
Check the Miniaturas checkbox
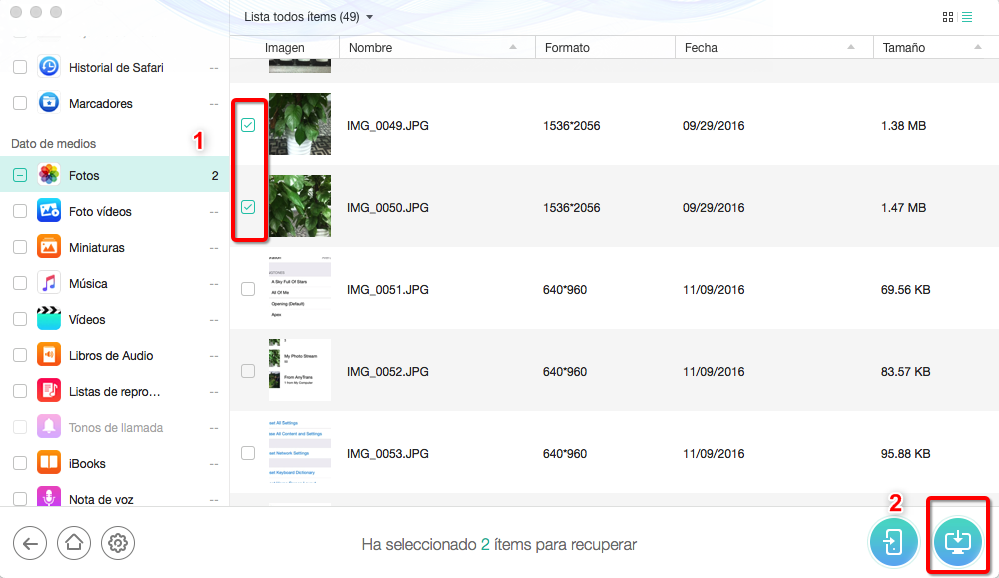point(20,247)
